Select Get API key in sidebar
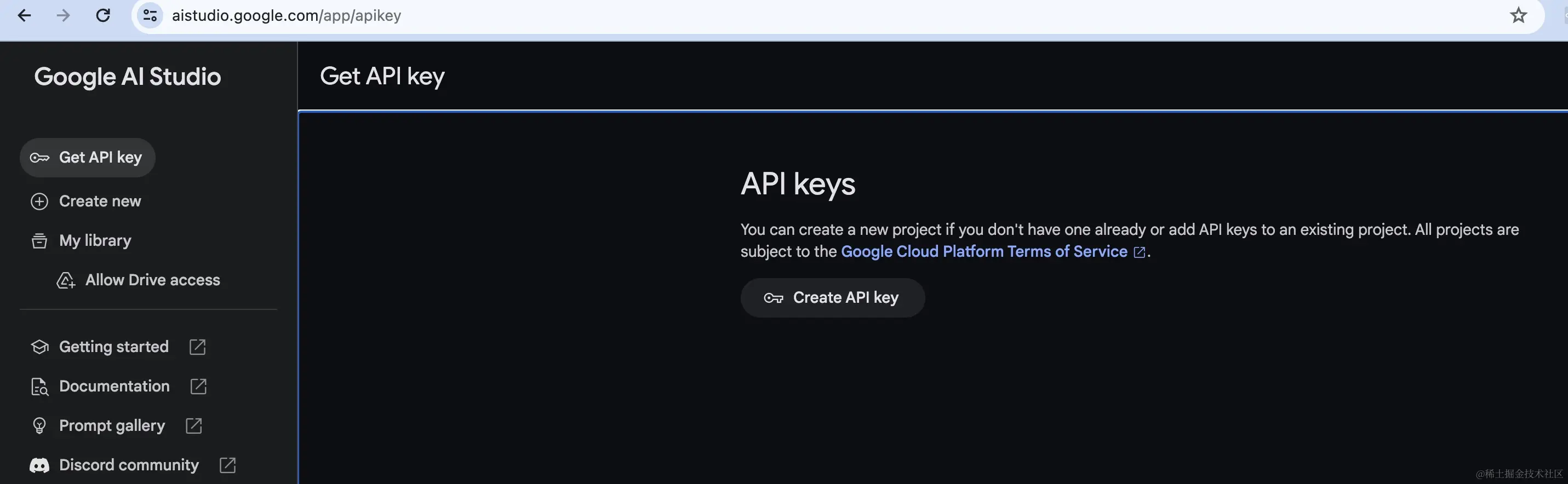The height and width of the screenshot is (484, 1568). [88, 158]
